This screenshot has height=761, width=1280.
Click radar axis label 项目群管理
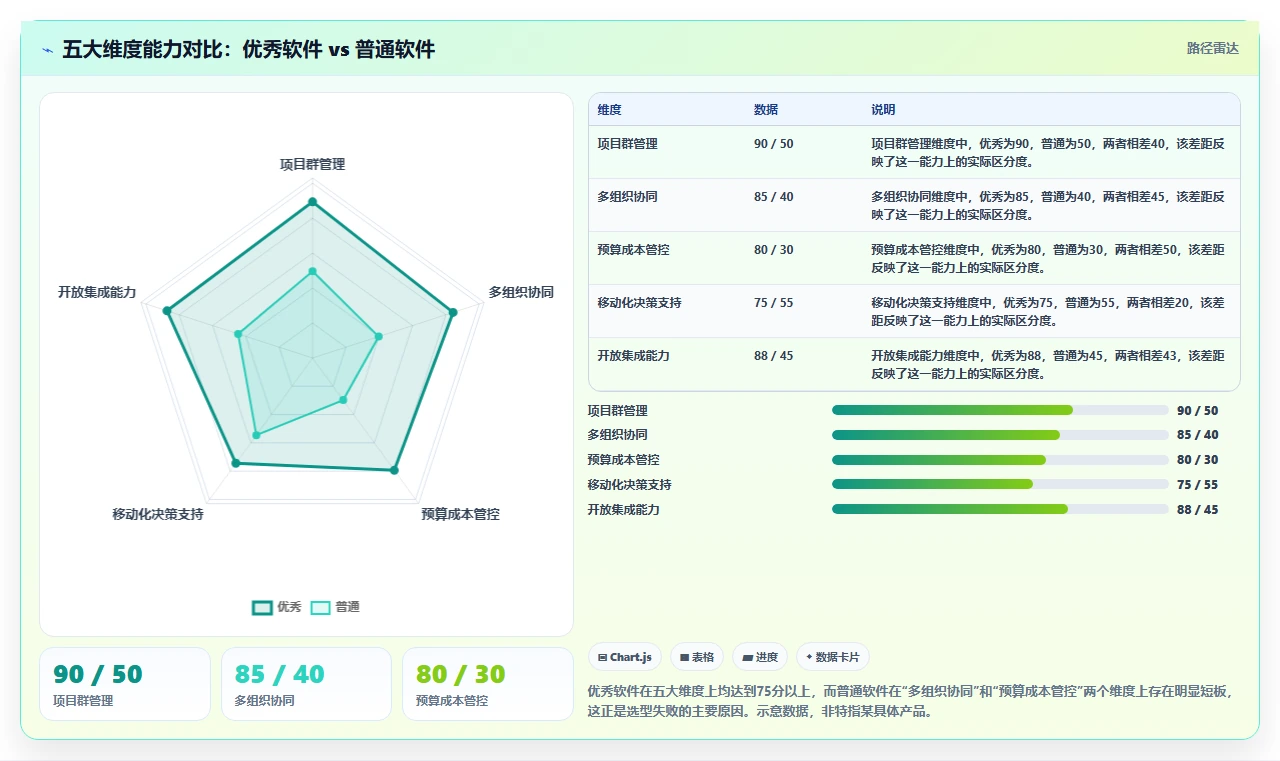click(312, 164)
